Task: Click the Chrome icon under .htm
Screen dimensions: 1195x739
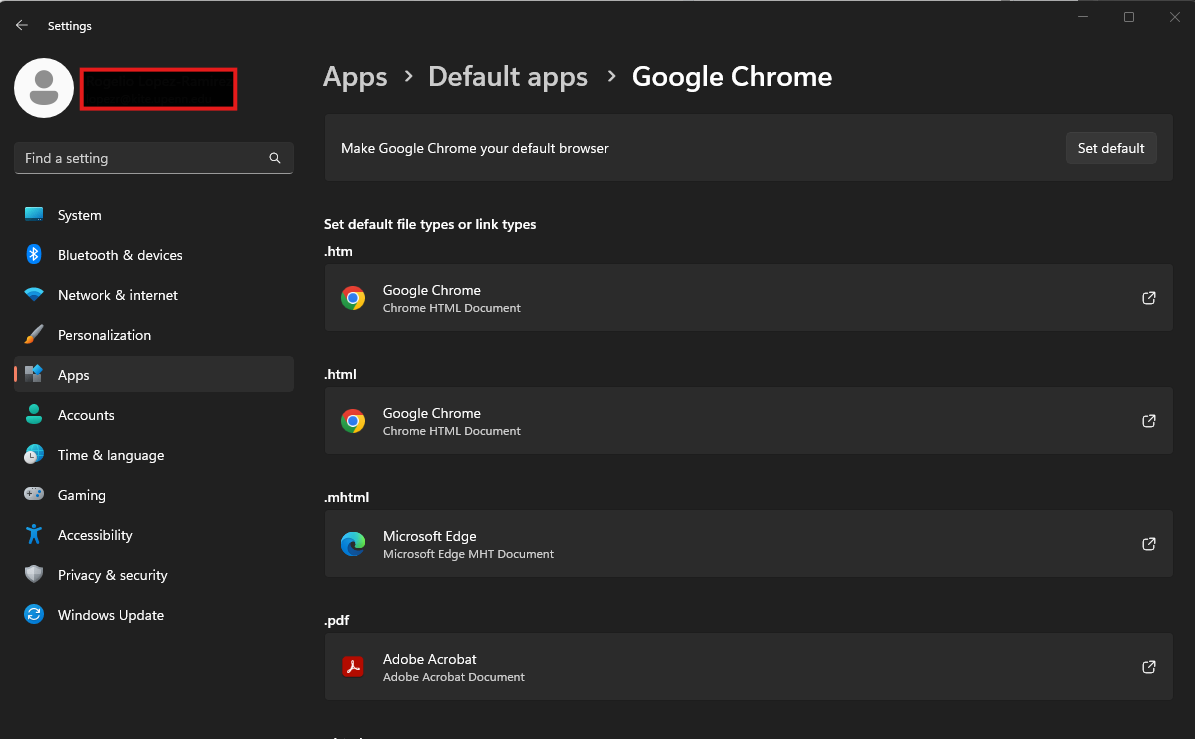Action: point(353,298)
